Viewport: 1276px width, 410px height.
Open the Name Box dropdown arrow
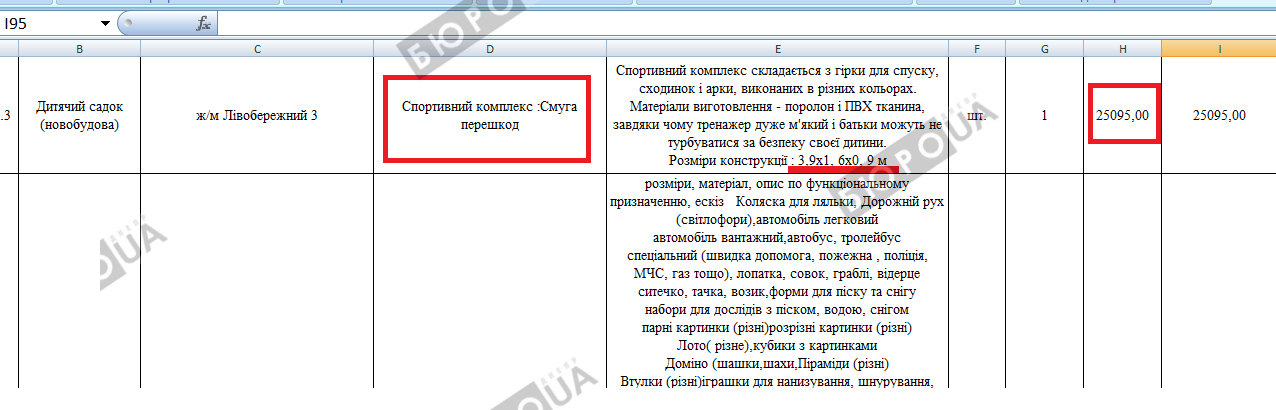(x=105, y=23)
